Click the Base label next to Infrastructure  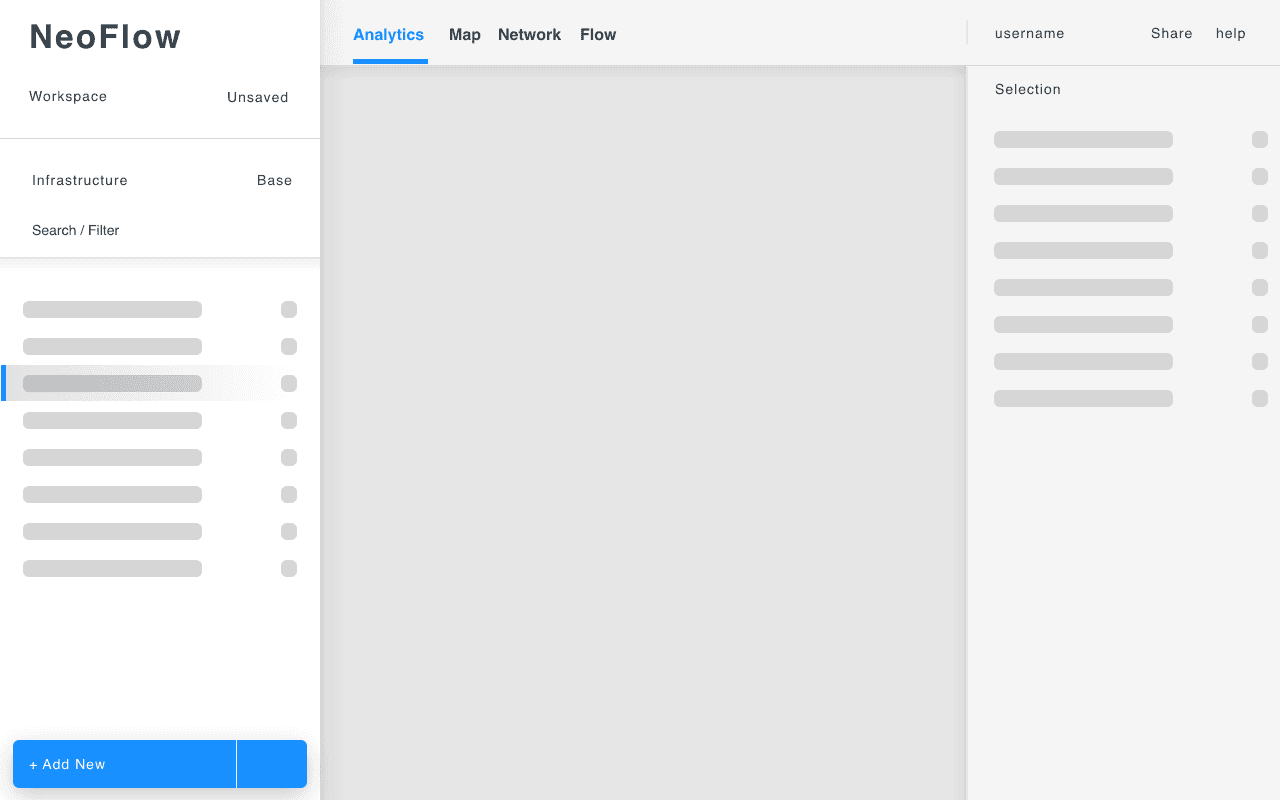pos(274,181)
